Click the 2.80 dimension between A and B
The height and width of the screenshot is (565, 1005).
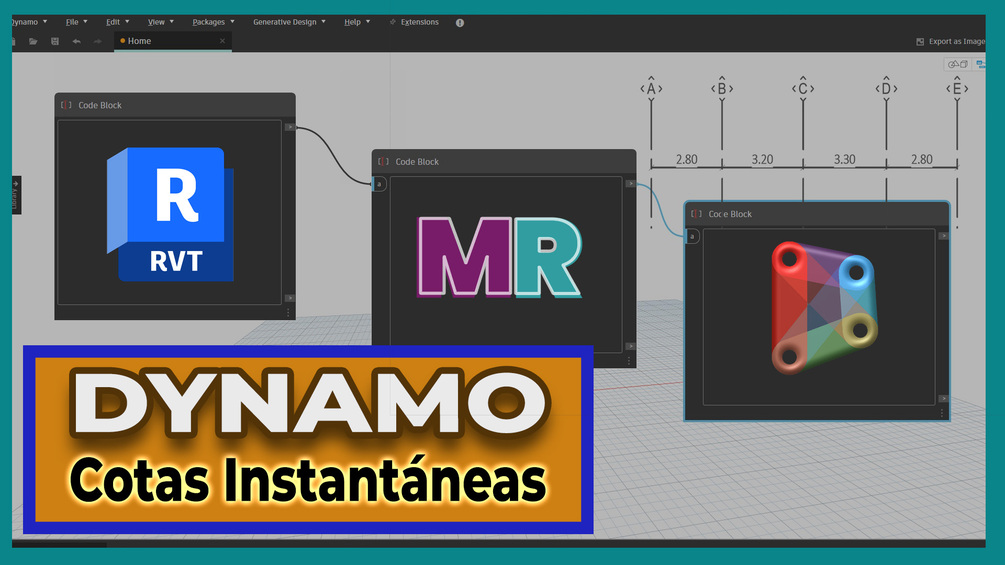(686, 159)
